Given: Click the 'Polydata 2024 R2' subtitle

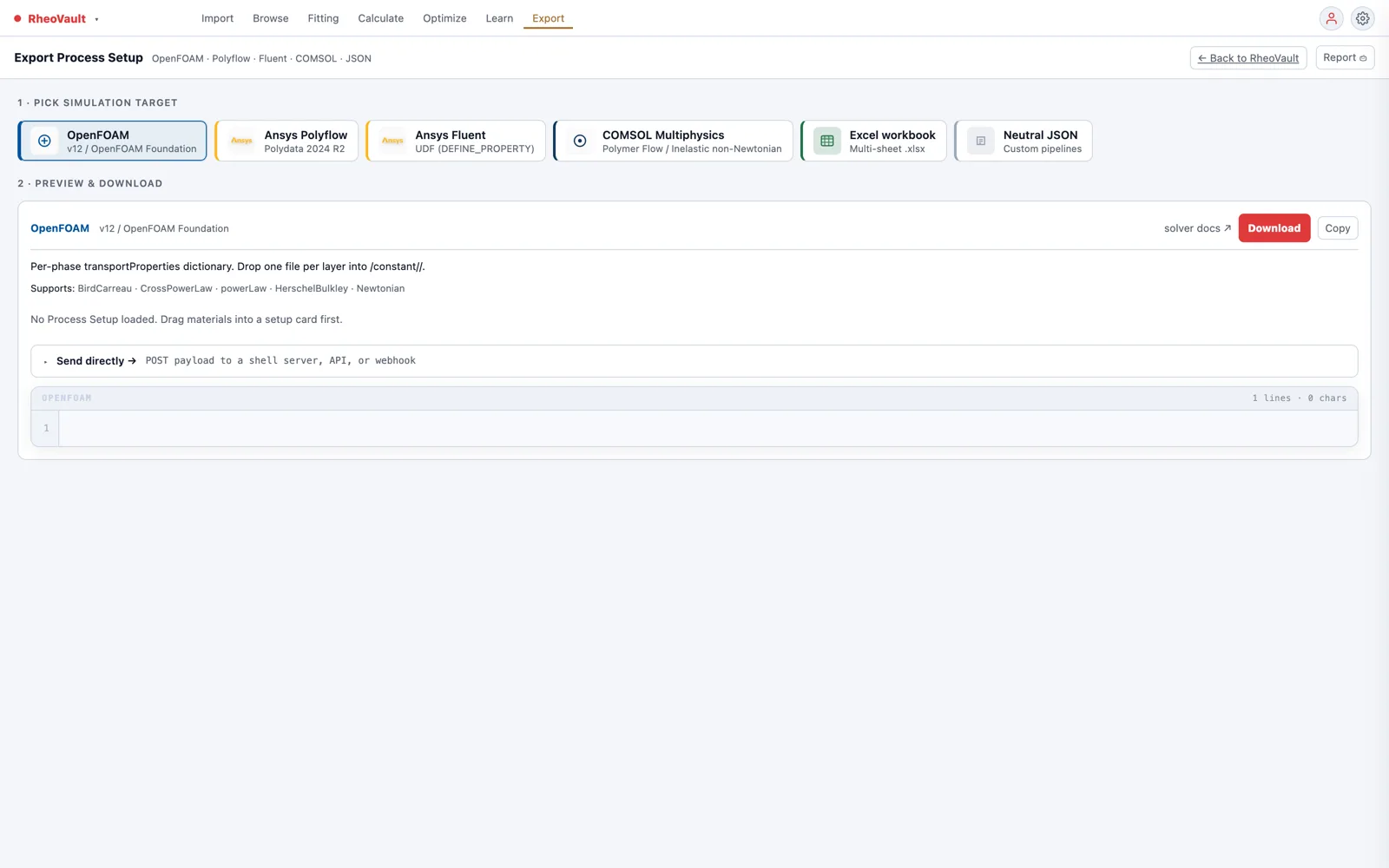Looking at the screenshot, I should pos(305,149).
